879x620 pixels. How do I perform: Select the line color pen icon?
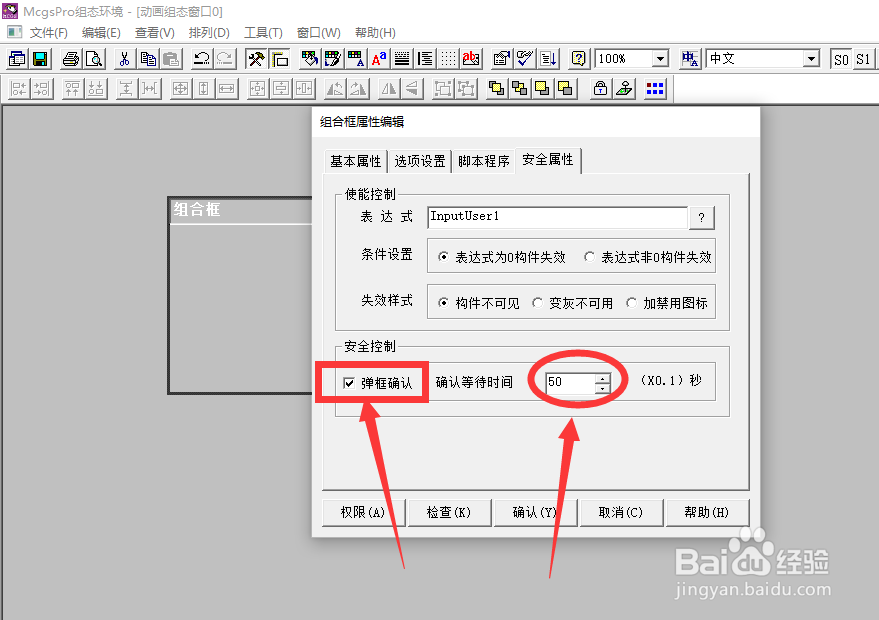(332, 59)
